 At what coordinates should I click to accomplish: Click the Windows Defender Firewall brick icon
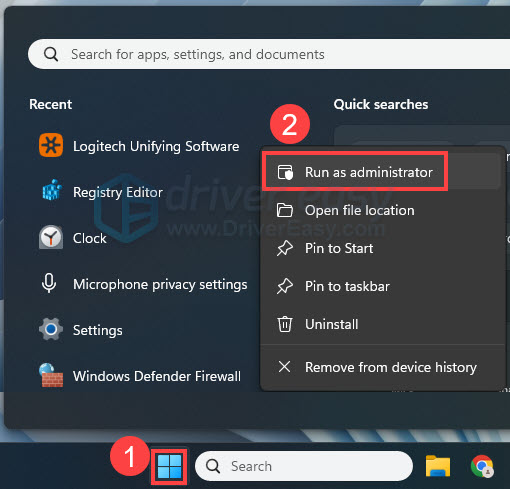pos(51,375)
